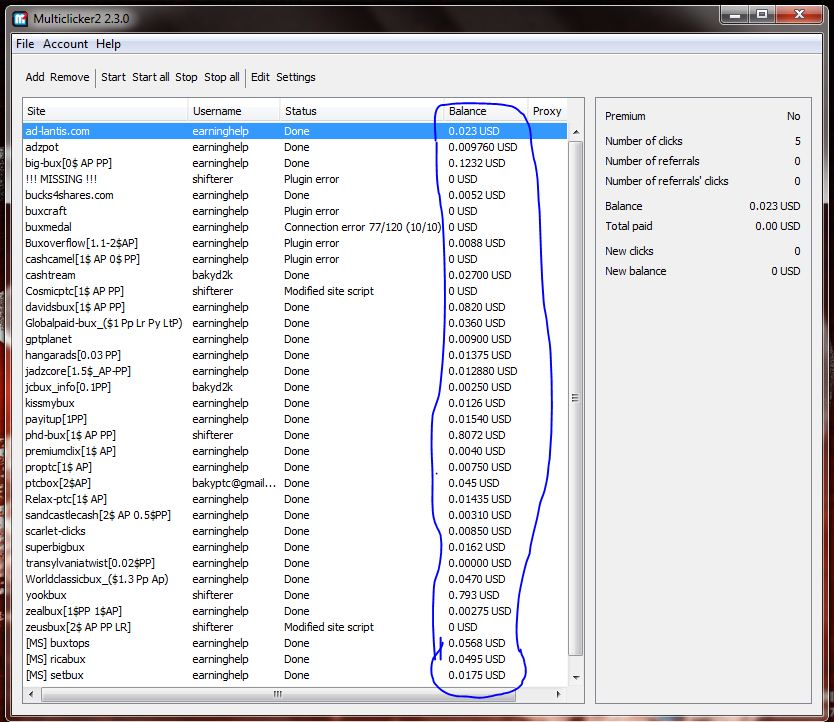
Task: Select the scarlet-clicks row
Action: click(295, 530)
